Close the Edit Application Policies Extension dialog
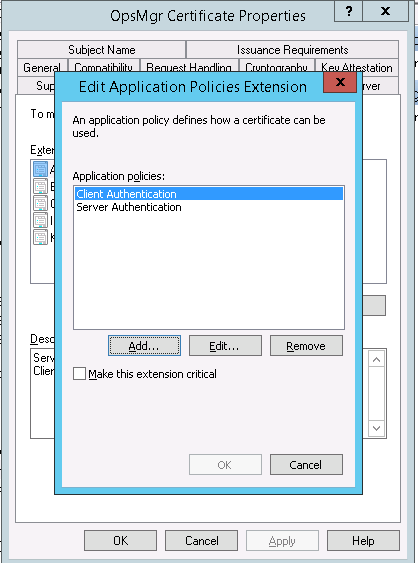The width and height of the screenshot is (418, 563). 340,82
